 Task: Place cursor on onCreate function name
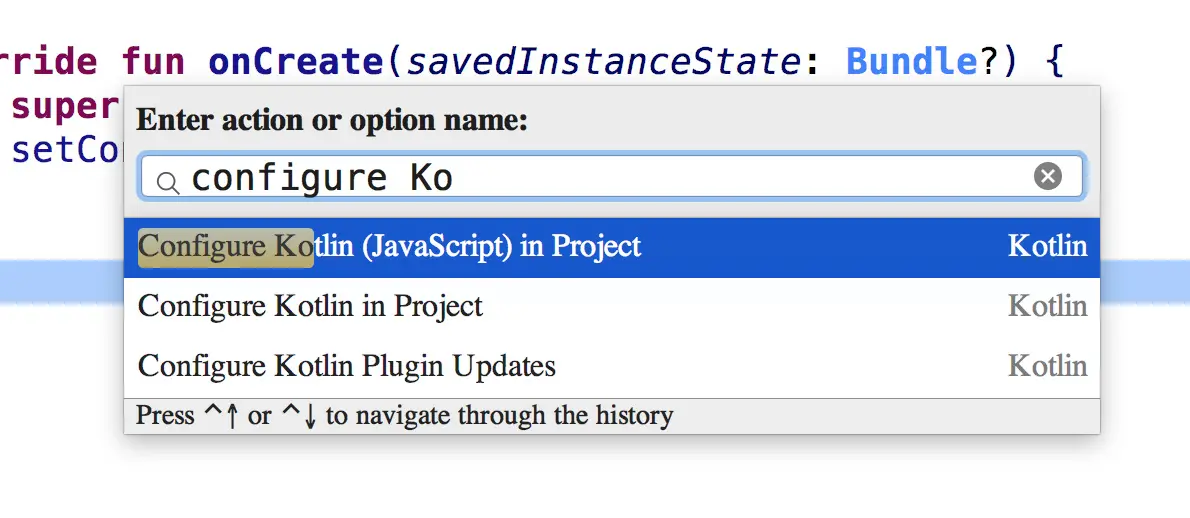point(293,62)
